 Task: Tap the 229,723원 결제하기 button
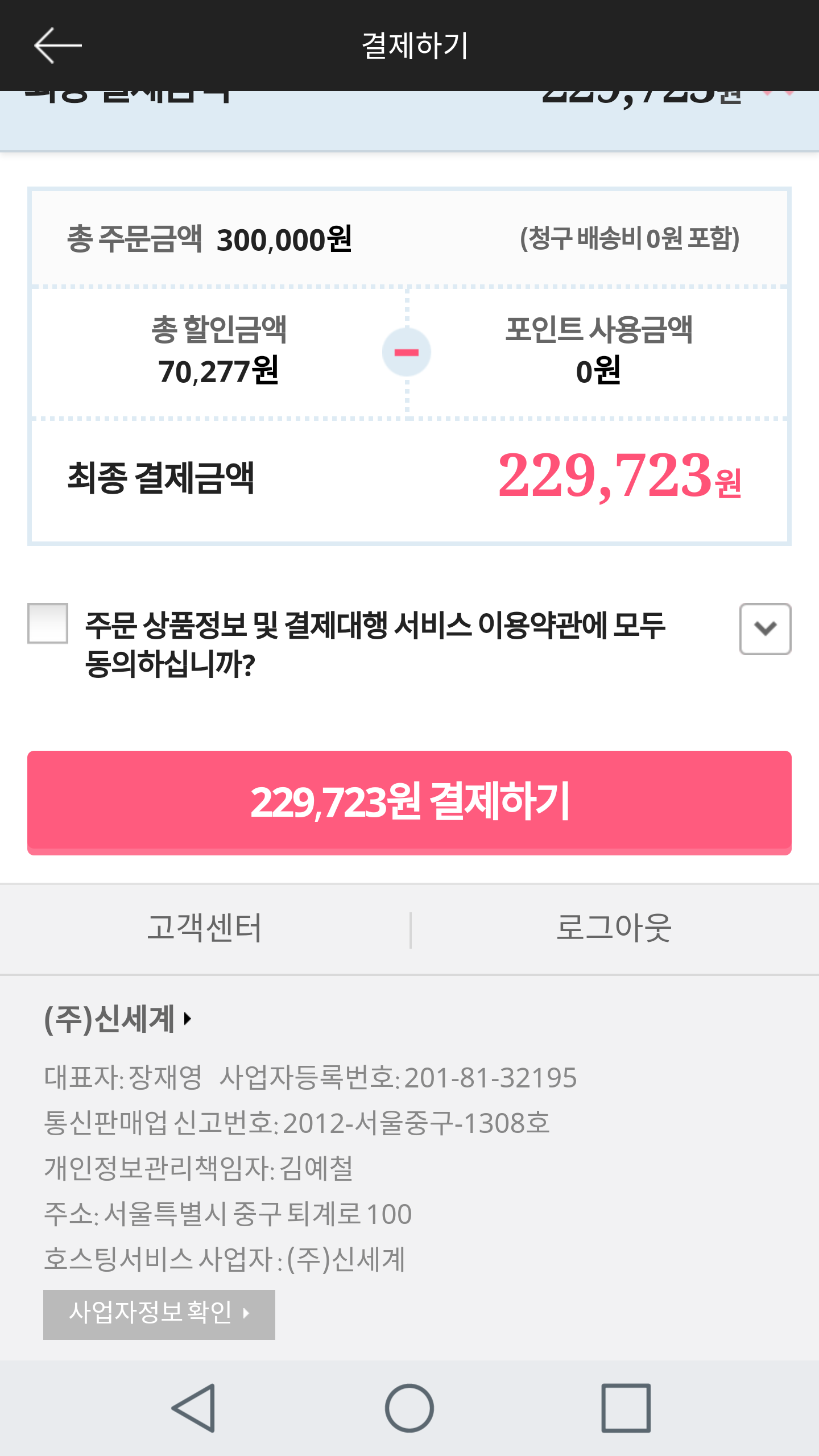tap(409, 802)
